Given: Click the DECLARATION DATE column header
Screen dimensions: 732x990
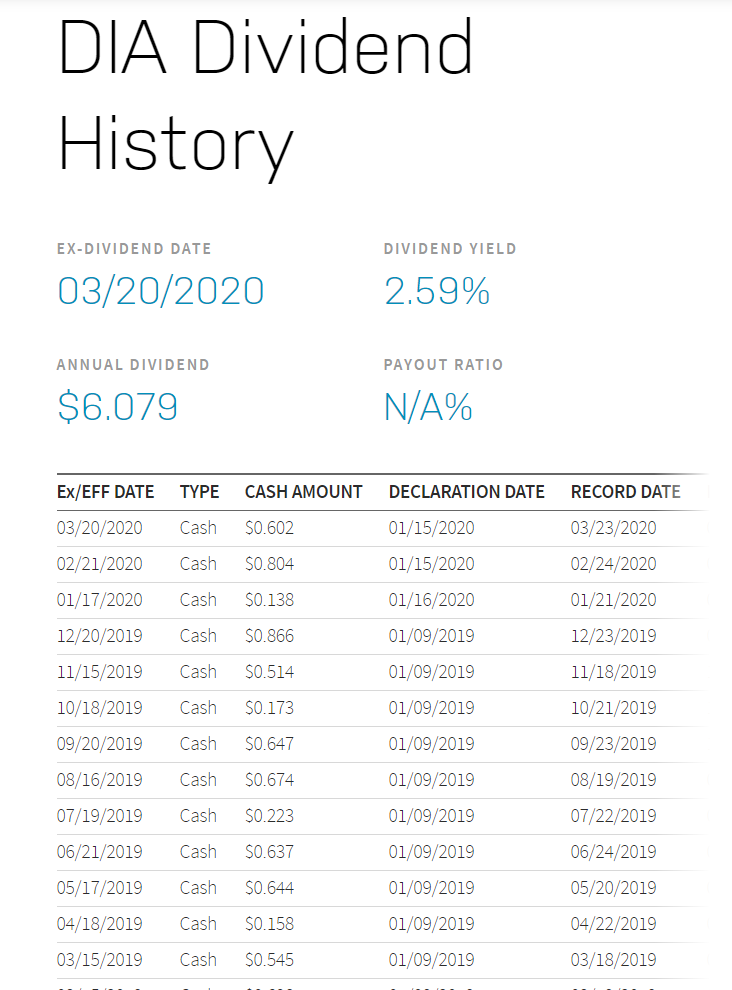Looking at the screenshot, I should point(467,492).
